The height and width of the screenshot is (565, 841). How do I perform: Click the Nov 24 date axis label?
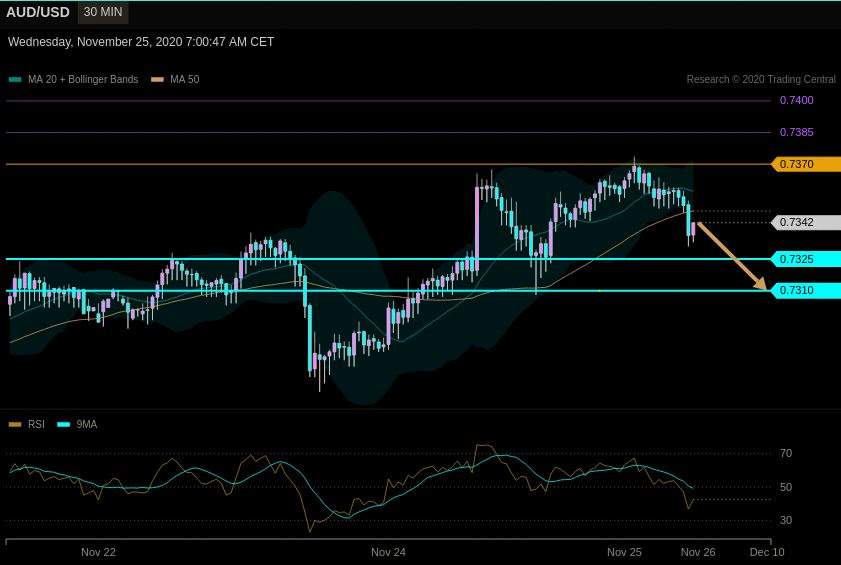click(388, 552)
